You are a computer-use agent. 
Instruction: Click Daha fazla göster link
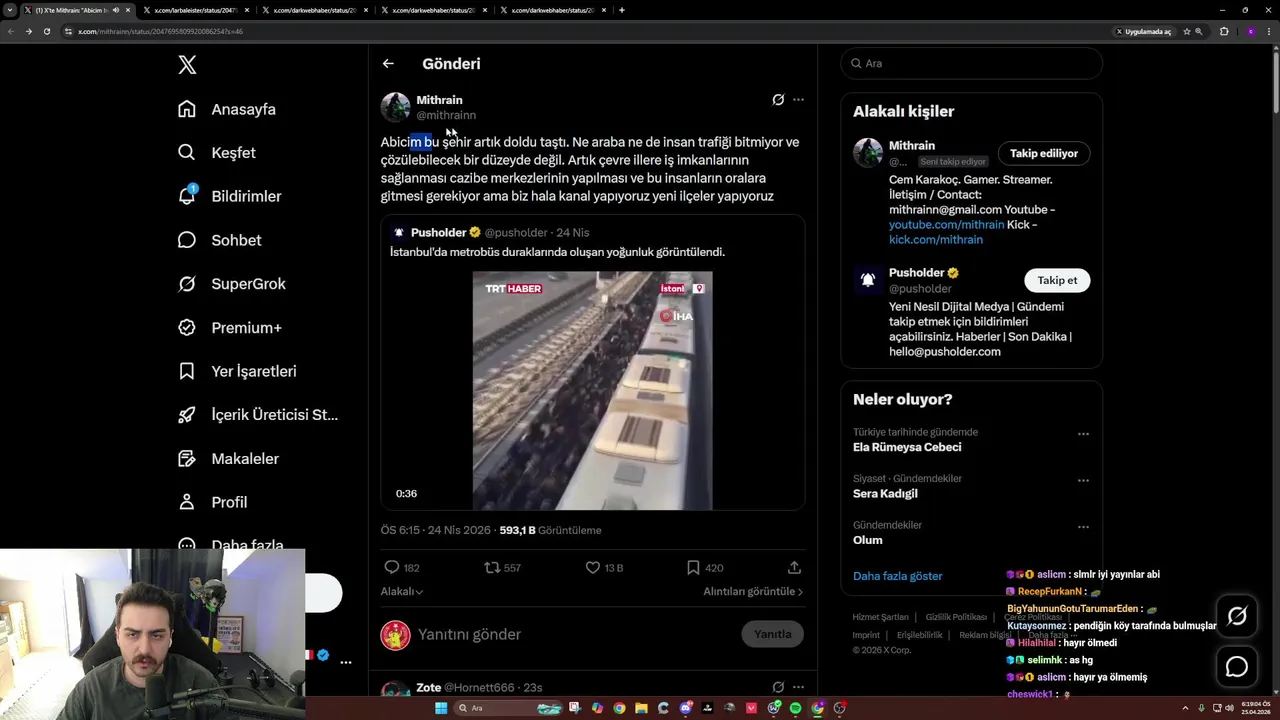[898, 576]
